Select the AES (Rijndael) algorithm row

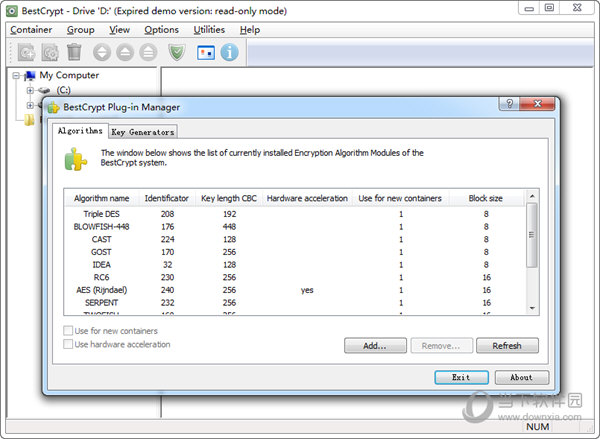coord(295,290)
